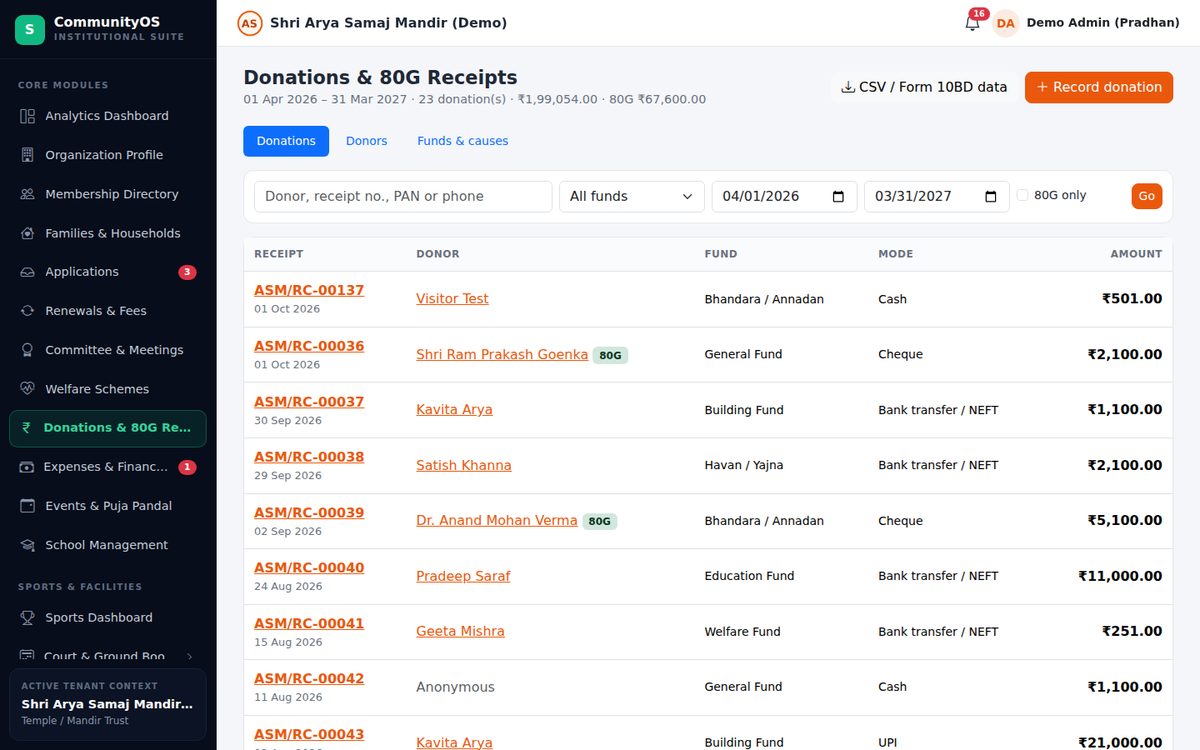Open donor Visitor Test

(452, 299)
